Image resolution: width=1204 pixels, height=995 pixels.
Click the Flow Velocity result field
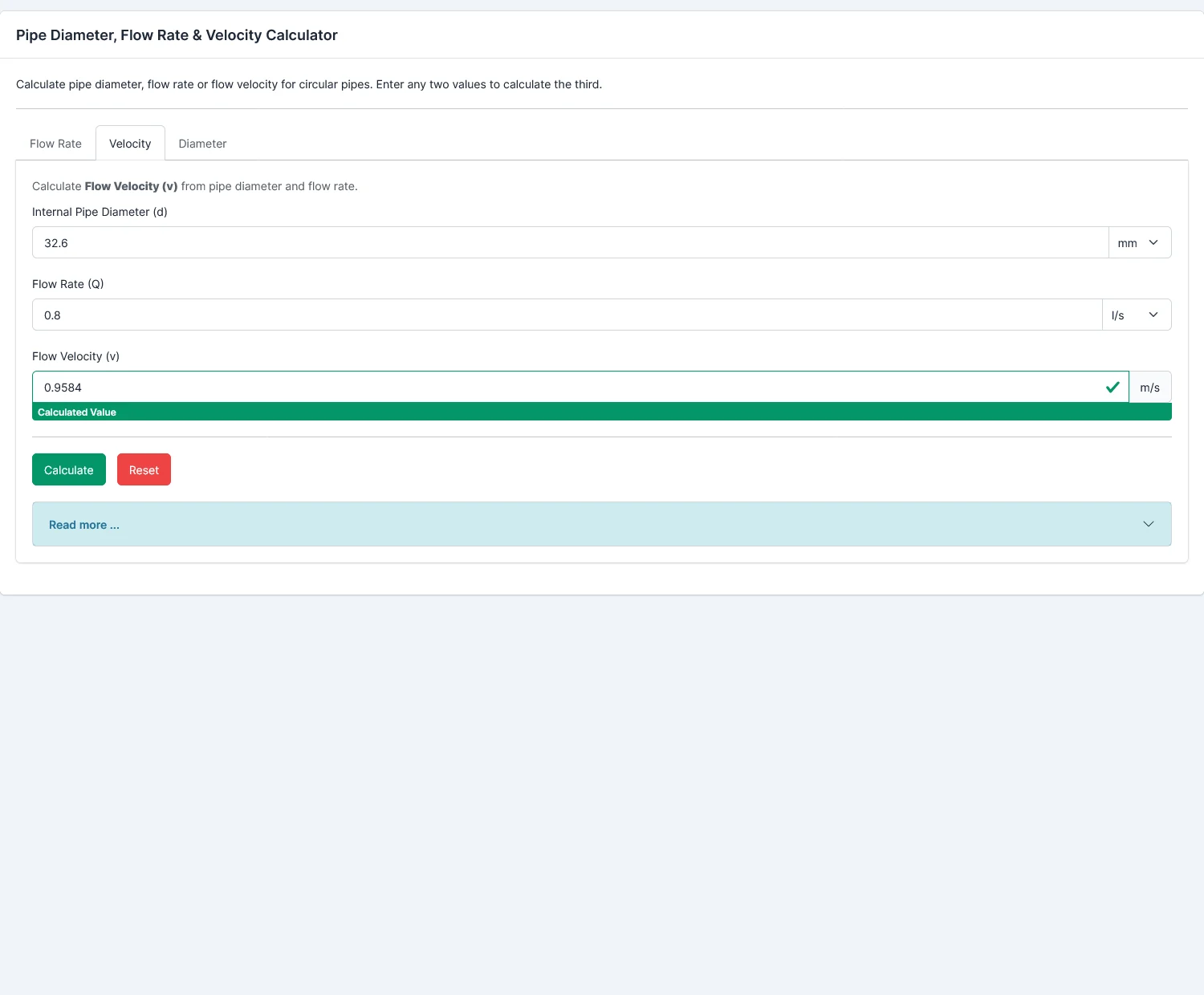580,387
